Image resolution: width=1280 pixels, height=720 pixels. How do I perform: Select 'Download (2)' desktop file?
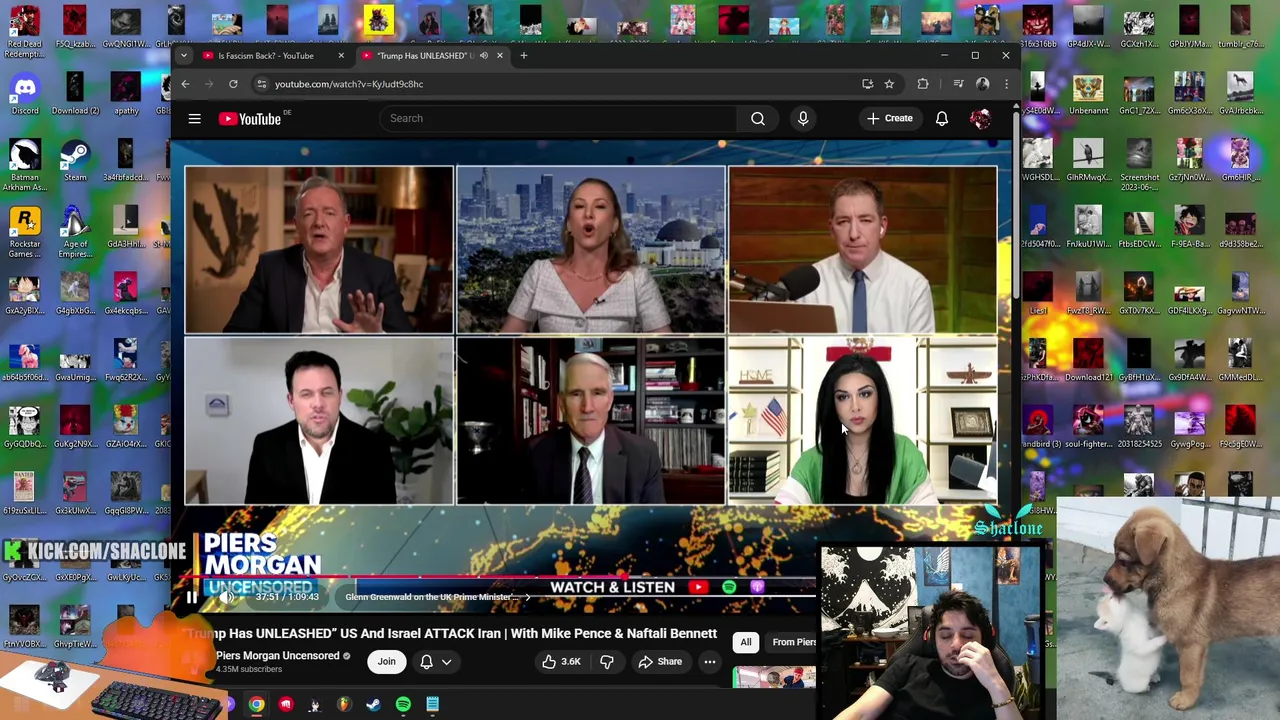(x=75, y=94)
